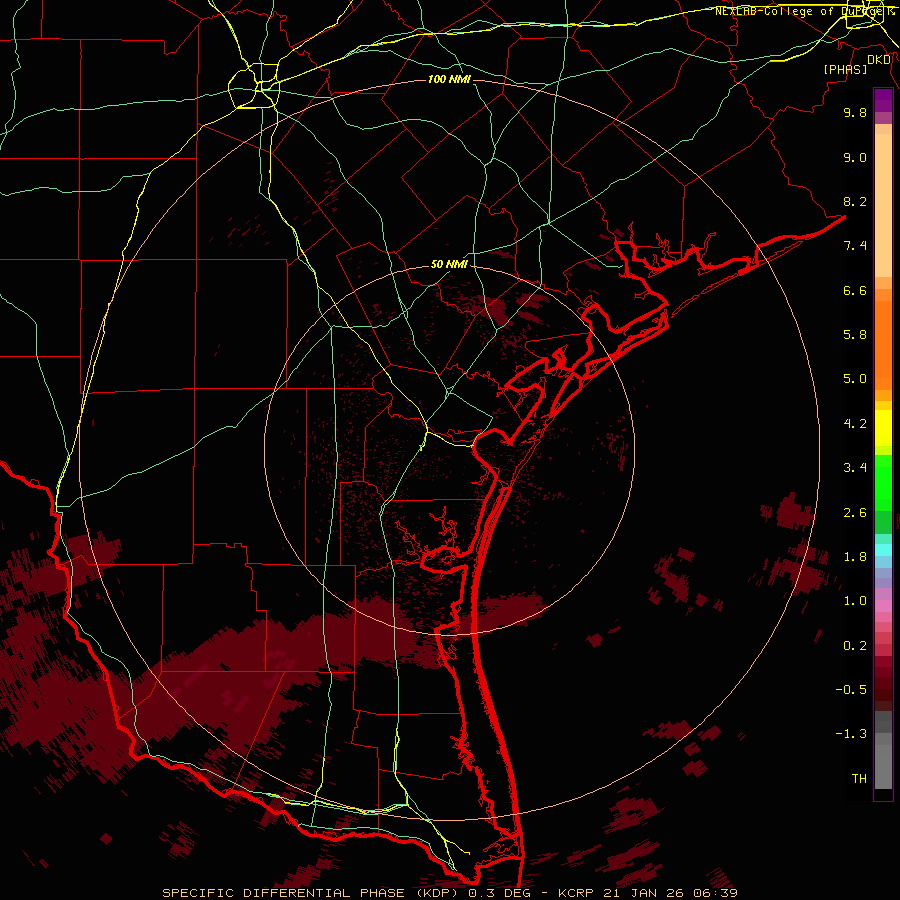Click the 9.8 value on color scale
This screenshot has height=900, width=900.
point(855,112)
